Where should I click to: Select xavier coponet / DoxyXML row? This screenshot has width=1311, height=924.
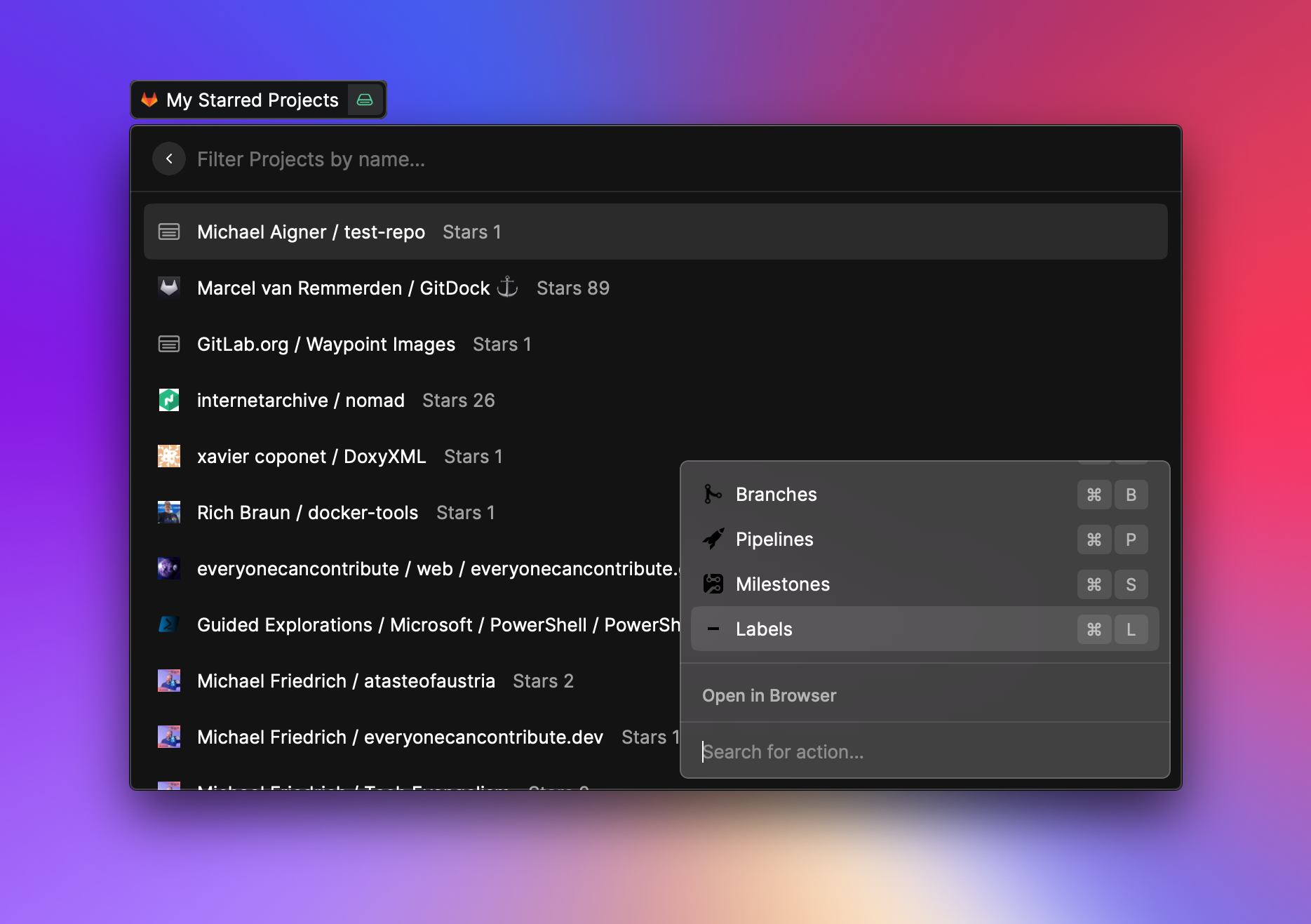(x=412, y=456)
